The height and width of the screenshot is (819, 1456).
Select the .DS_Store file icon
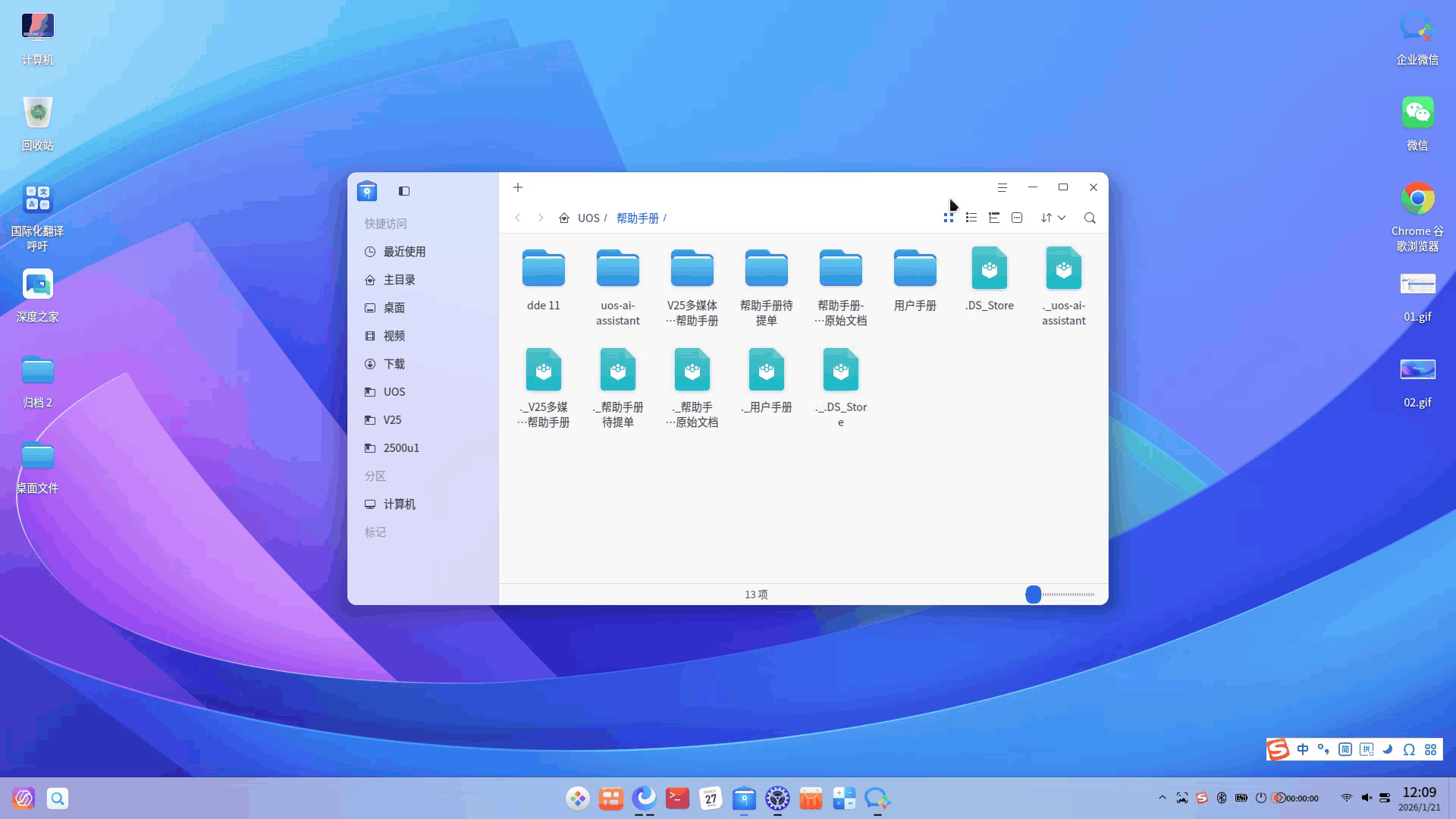pos(989,269)
